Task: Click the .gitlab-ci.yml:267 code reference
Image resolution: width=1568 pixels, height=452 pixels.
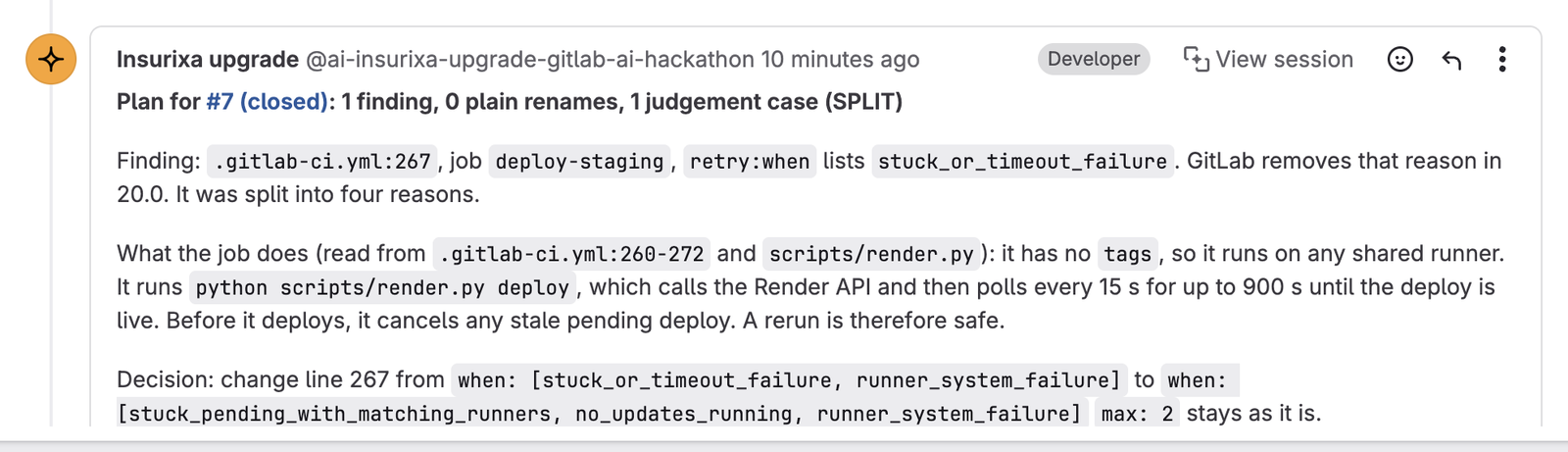Action: pos(322,161)
